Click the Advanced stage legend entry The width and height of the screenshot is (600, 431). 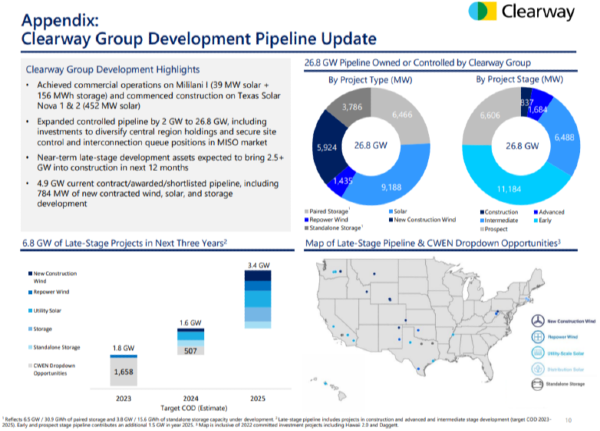coord(549,212)
